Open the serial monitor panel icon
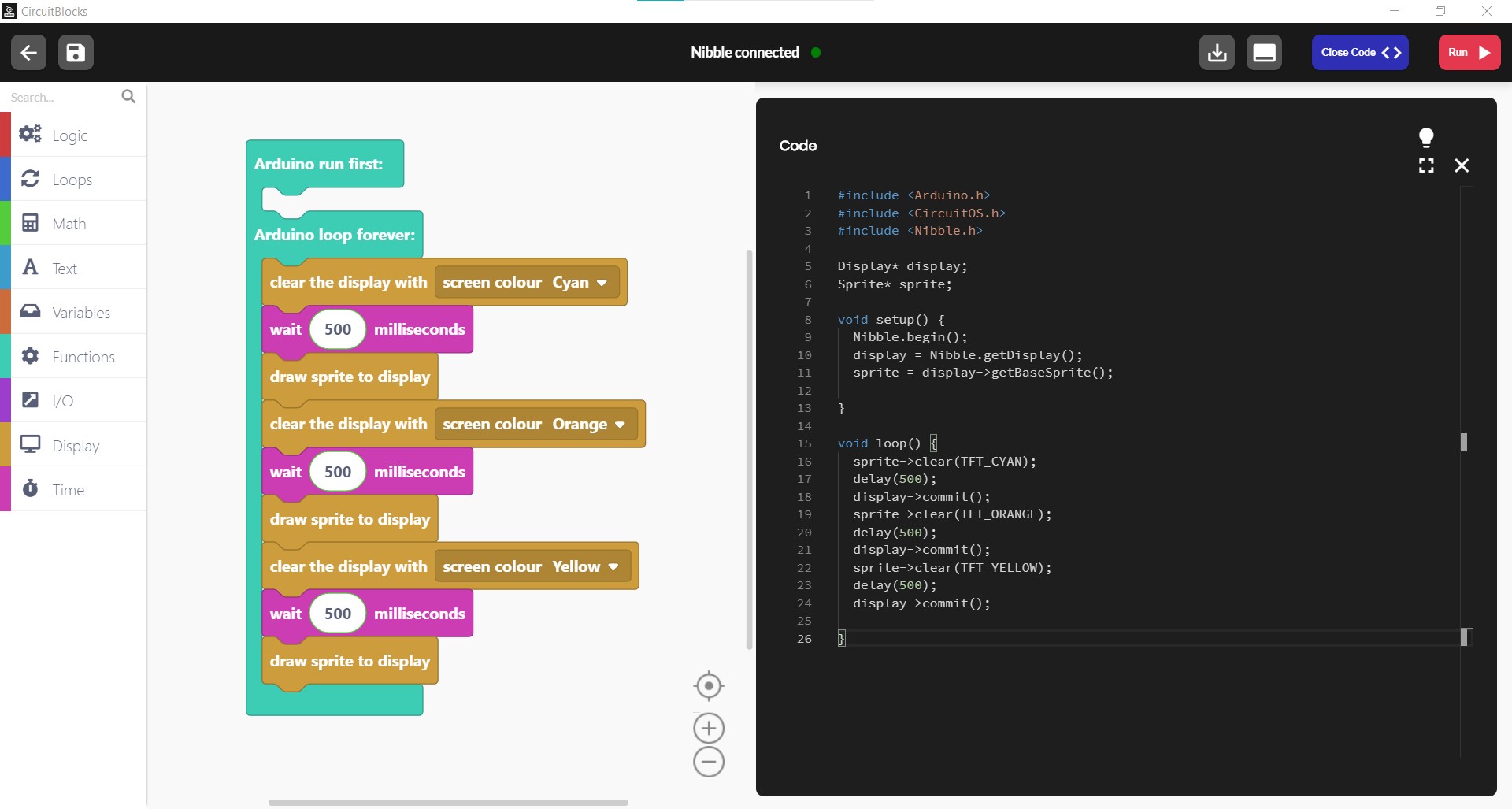 (x=1264, y=53)
